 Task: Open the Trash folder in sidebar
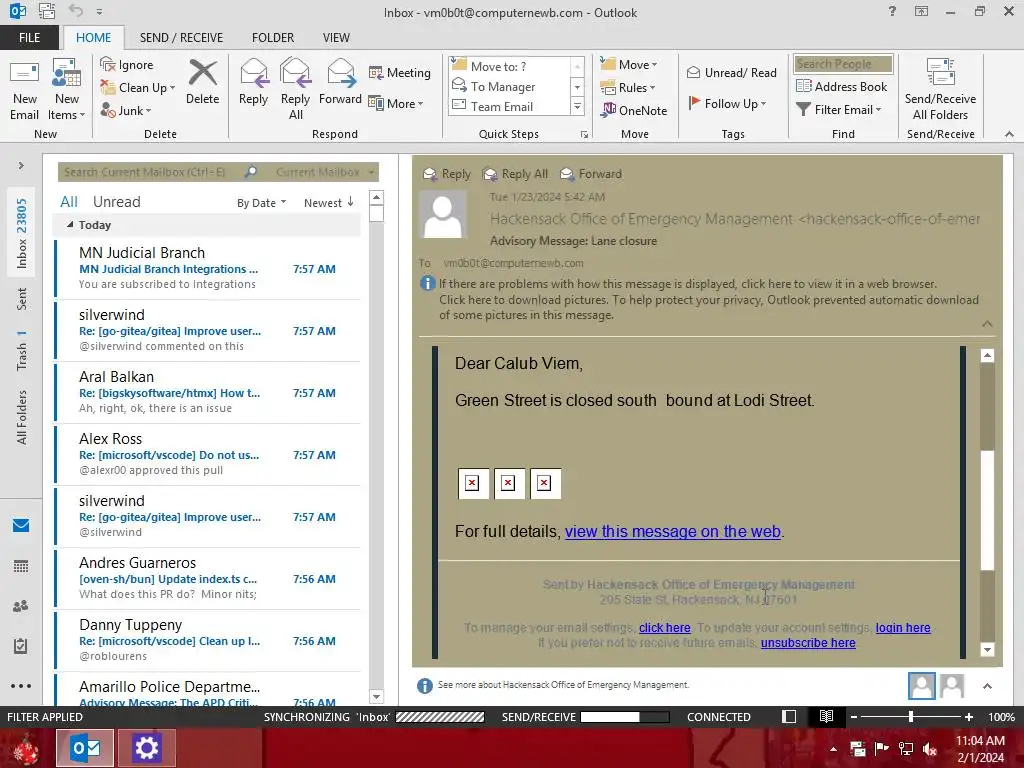[x=22, y=351]
